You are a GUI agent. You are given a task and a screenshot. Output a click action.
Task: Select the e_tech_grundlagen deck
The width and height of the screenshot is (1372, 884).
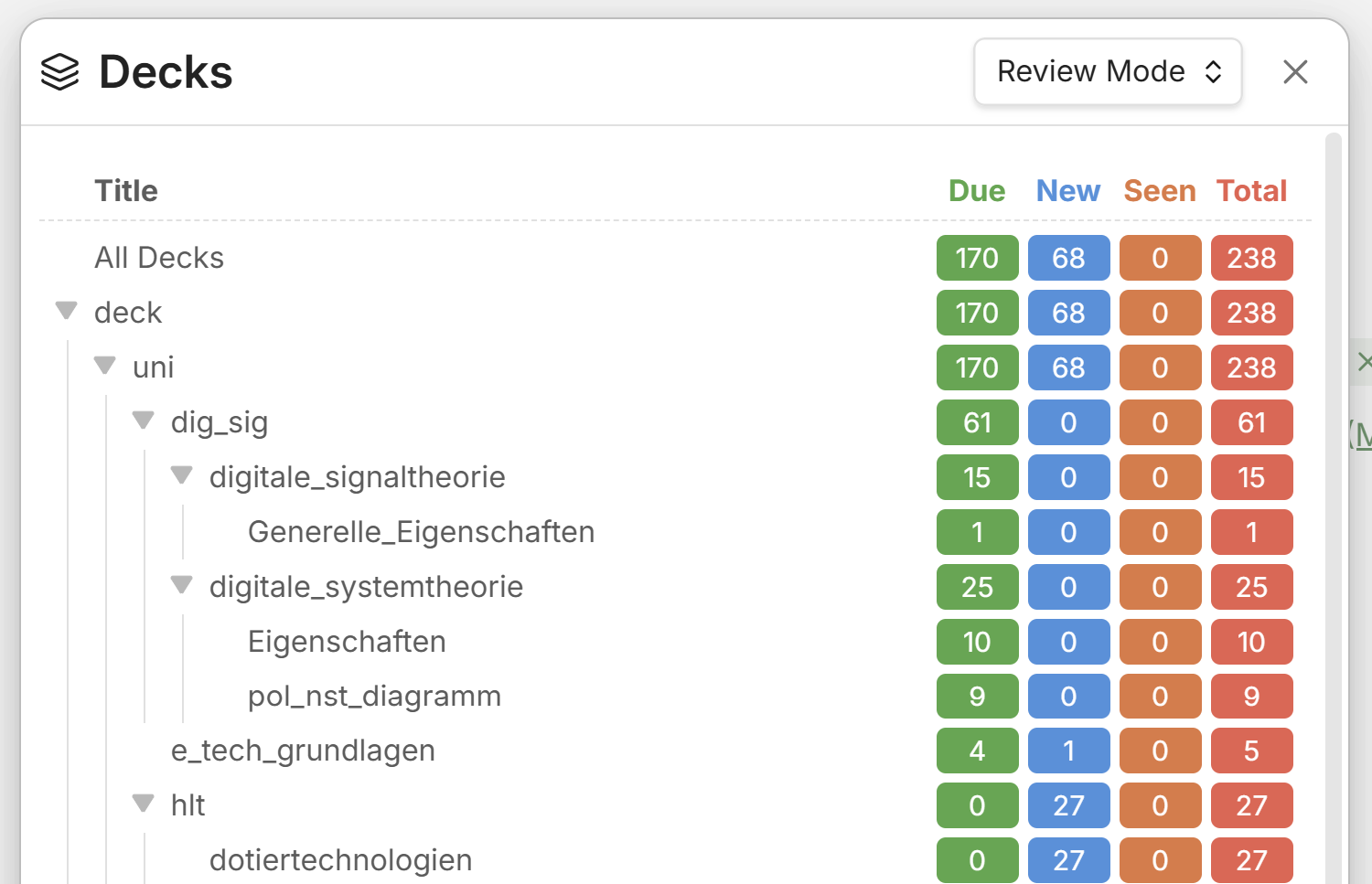303,751
